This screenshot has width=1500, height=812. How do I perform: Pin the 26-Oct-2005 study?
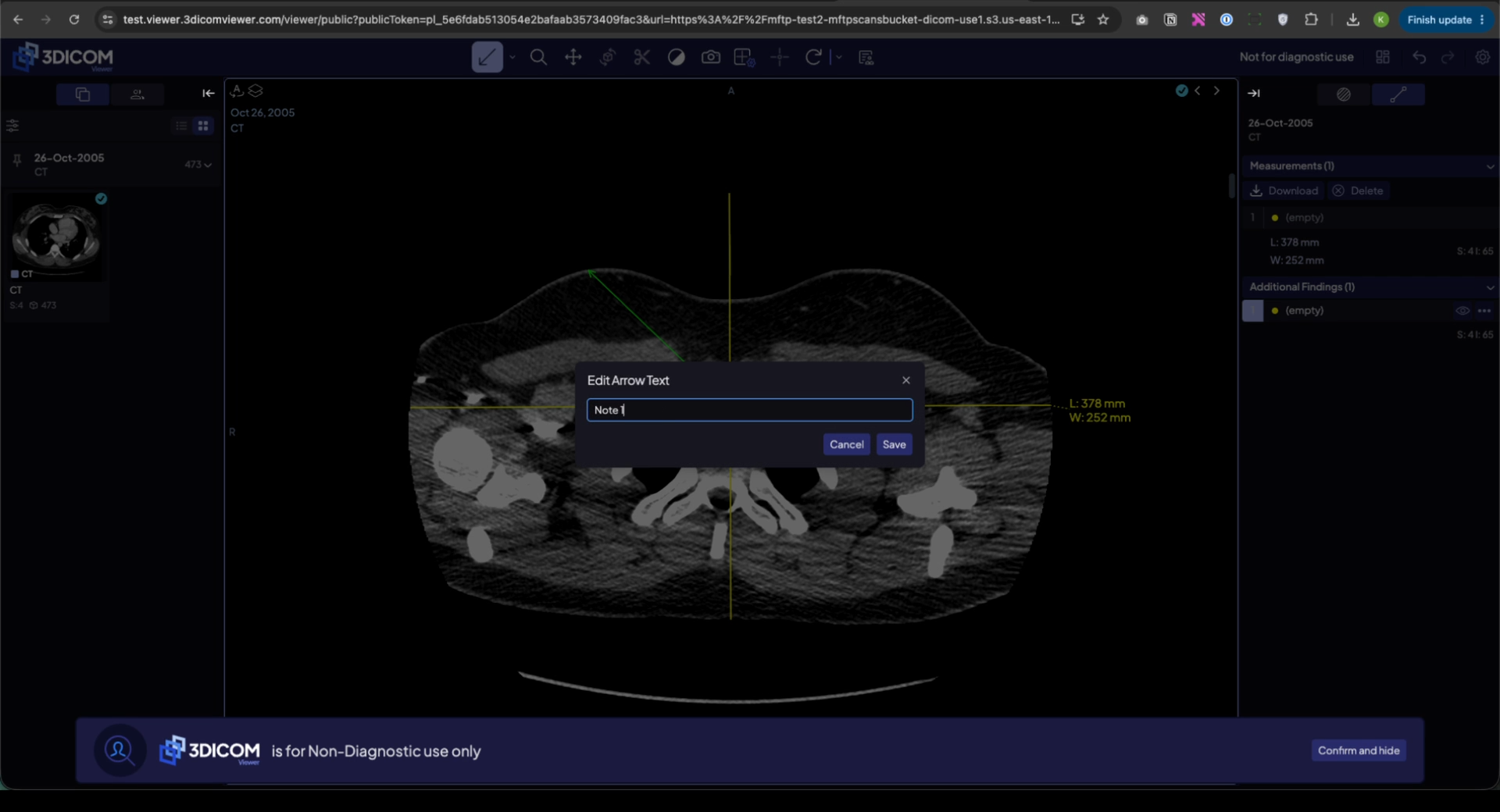click(x=17, y=161)
